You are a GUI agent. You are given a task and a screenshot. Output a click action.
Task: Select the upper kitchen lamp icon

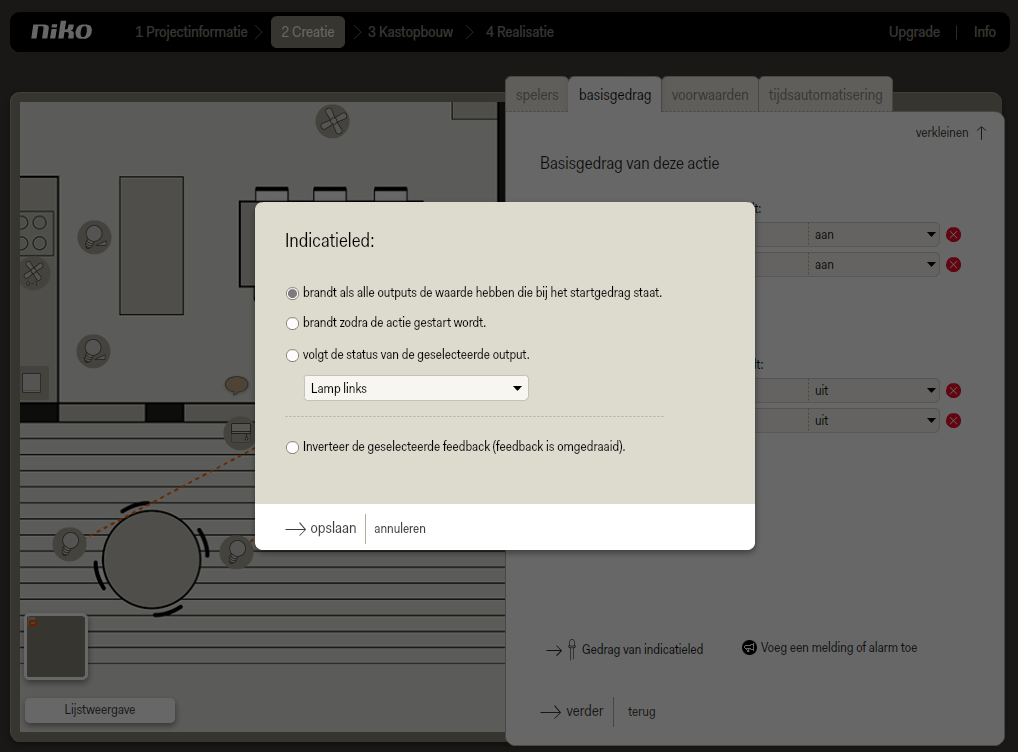click(94, 237)
